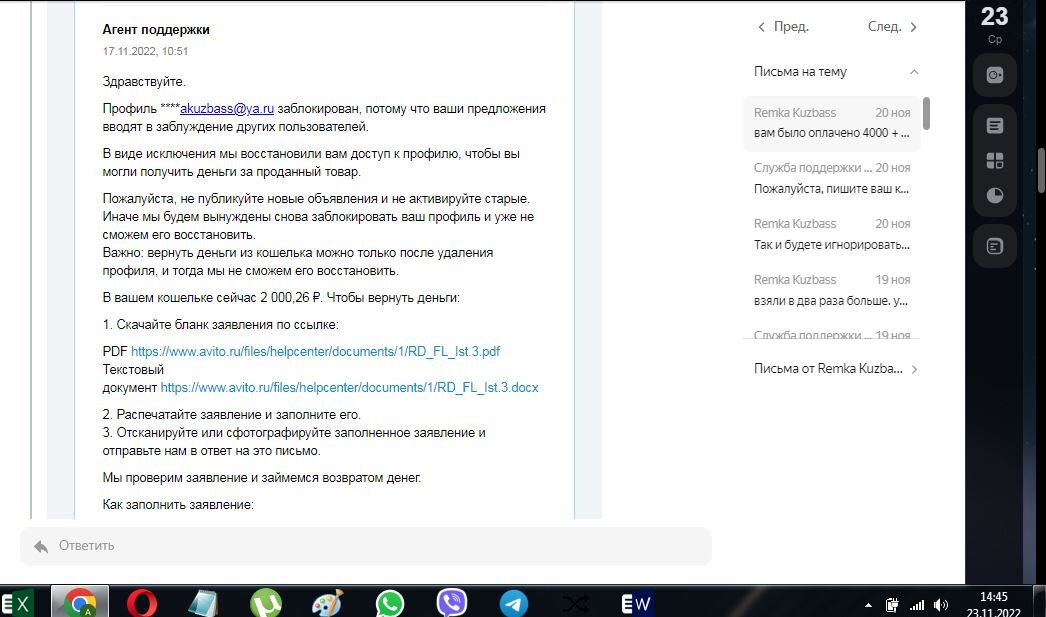Click the date 17.11.2022, 10:51
Image resolution: width=1046 pixels, height=617 pixels.
click(145, 51)
